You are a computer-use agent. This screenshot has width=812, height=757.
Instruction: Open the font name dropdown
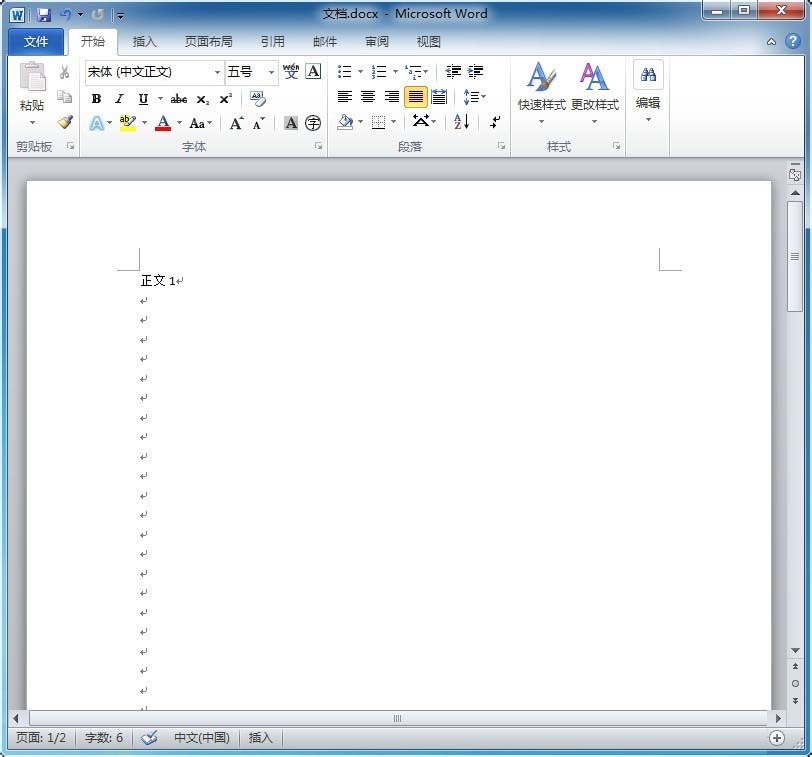pos(217,72)
